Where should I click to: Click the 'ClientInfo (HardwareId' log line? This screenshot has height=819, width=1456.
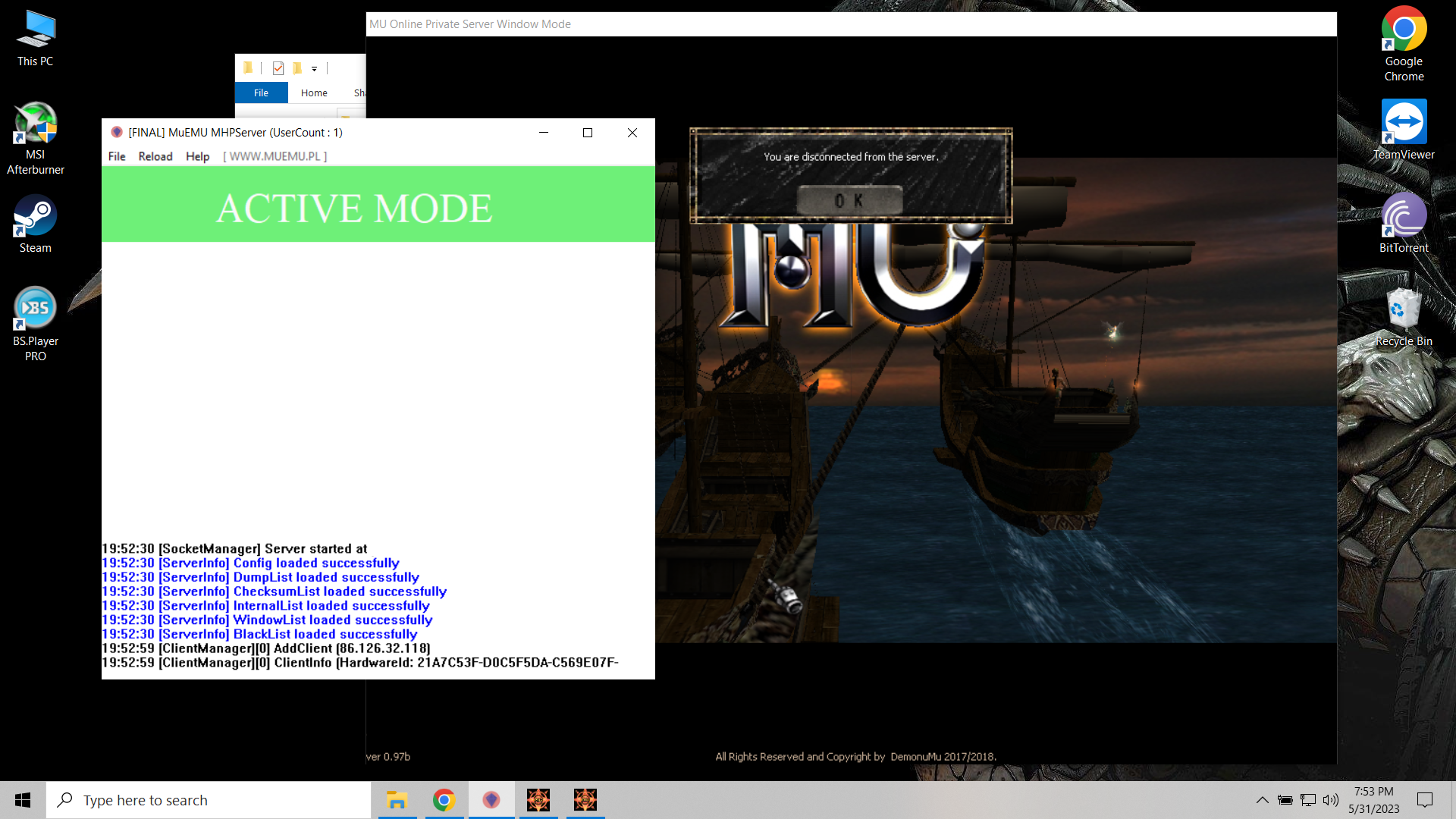360,663
